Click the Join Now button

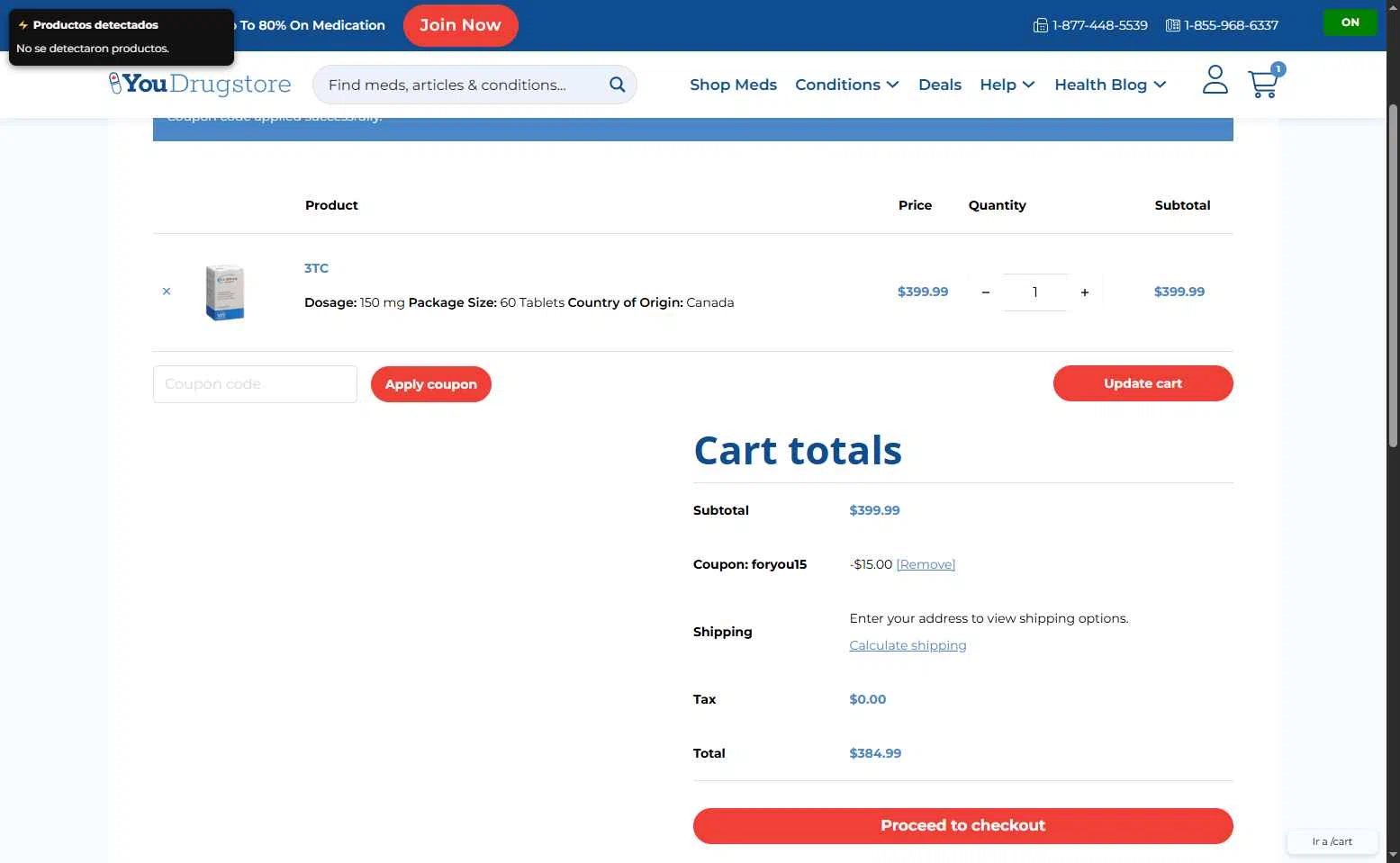tap(460, 25)
